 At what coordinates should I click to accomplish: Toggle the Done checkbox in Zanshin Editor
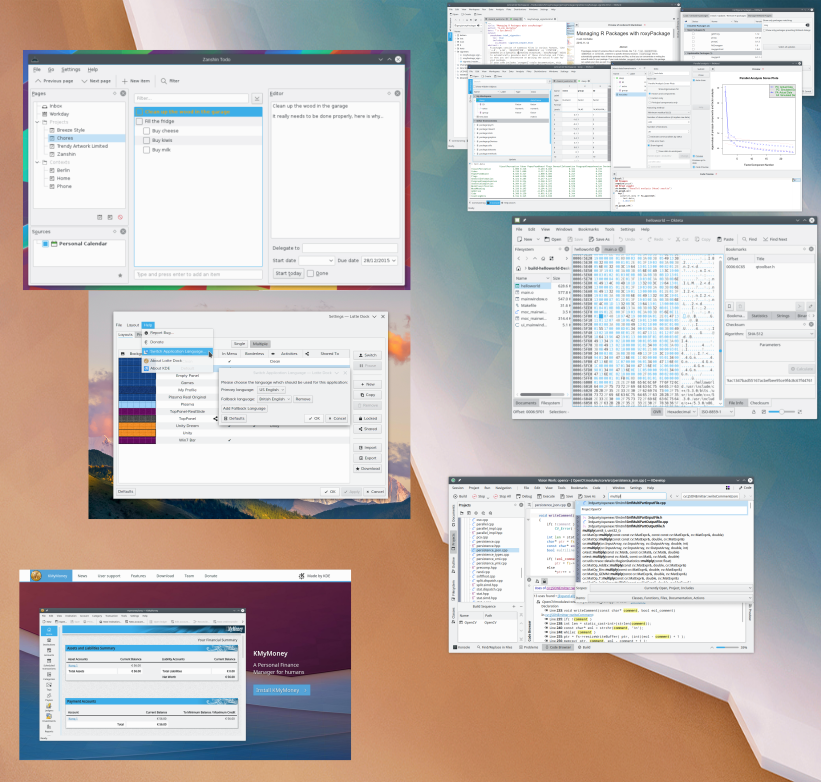tap(310, 273)
